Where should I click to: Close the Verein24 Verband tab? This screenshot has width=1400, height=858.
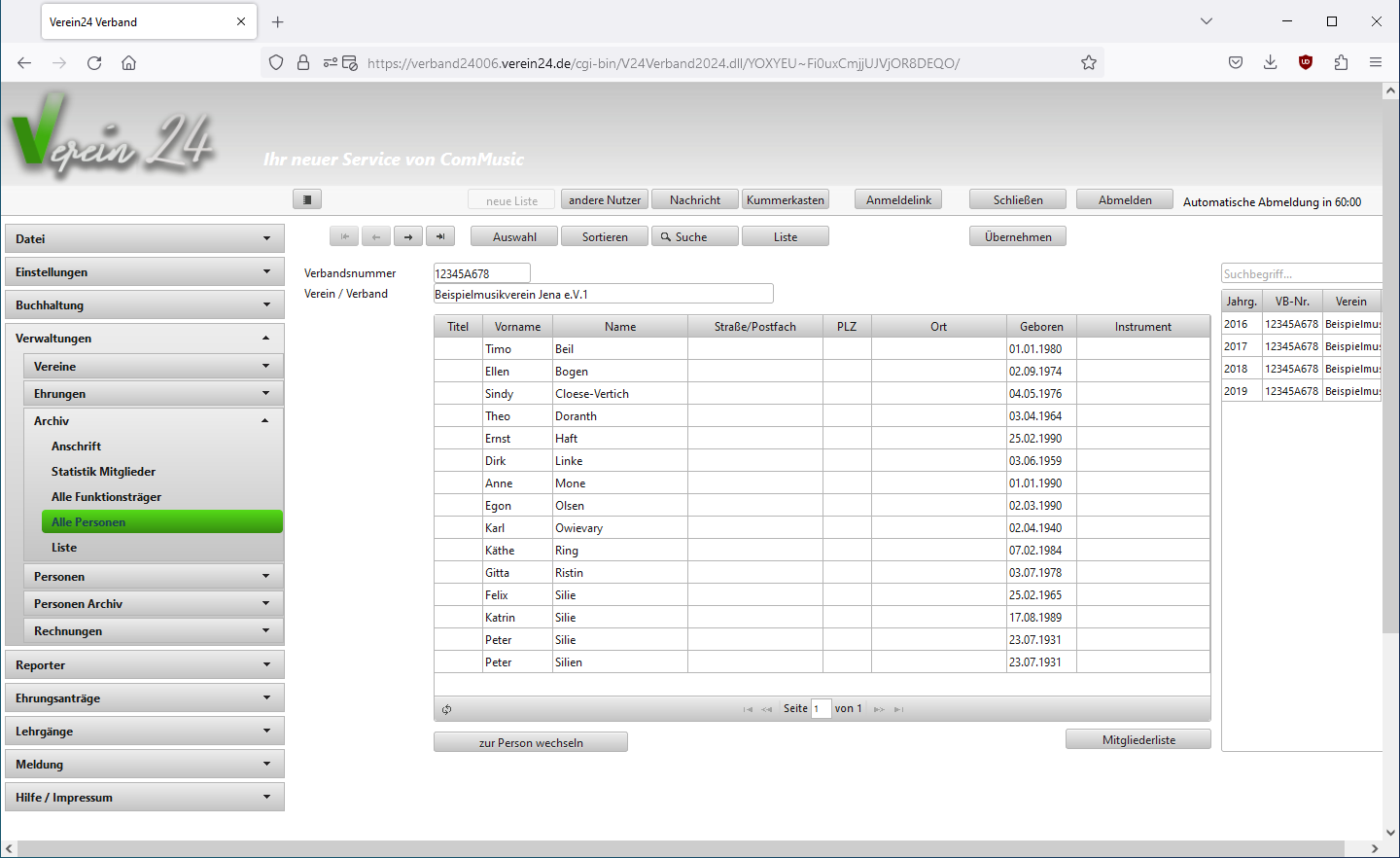pyautogui.click(x=241, y=21)
